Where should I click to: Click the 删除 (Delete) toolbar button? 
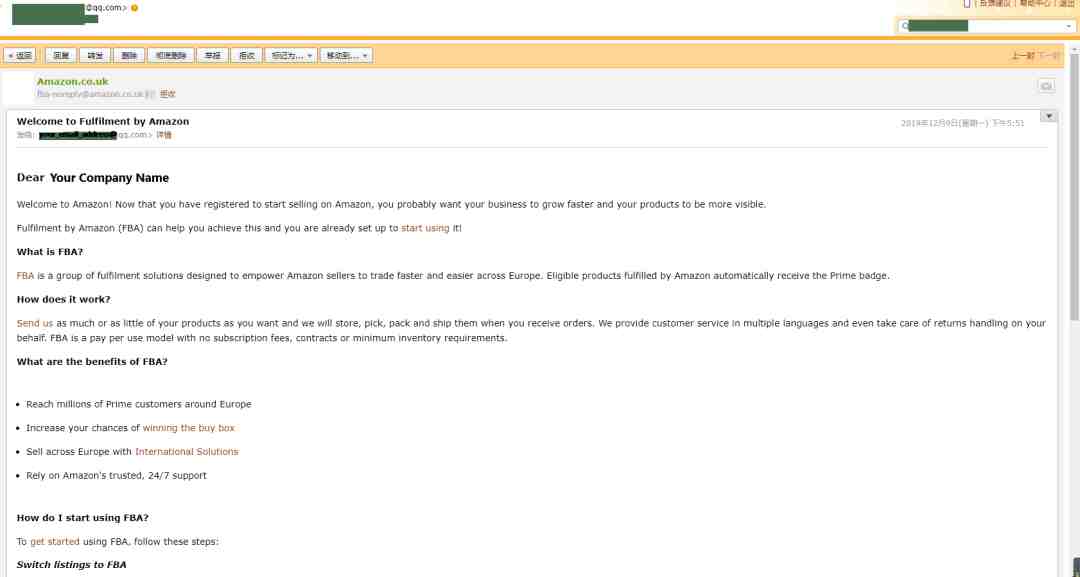click(129, 56)
